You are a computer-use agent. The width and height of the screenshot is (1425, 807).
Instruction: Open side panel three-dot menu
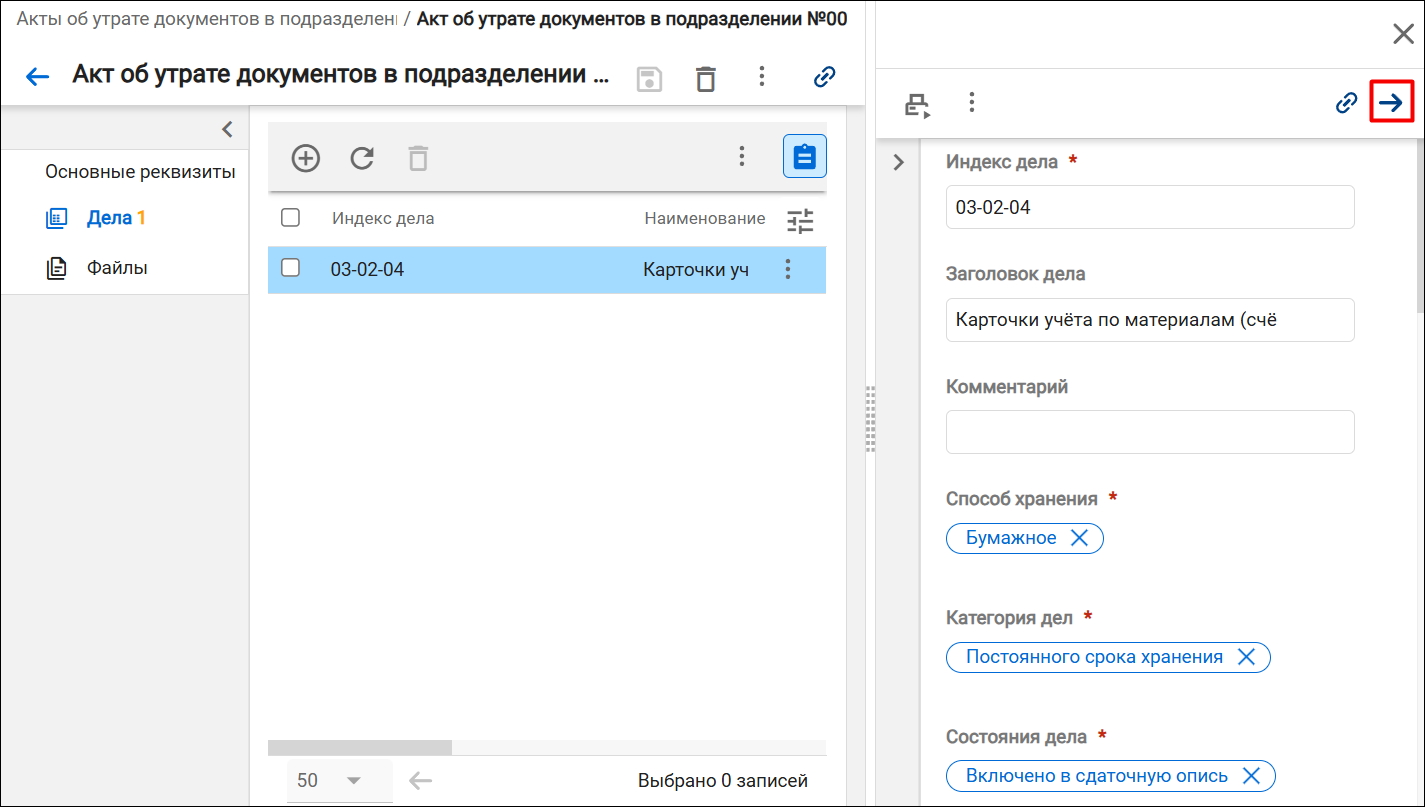click(971, 102)
